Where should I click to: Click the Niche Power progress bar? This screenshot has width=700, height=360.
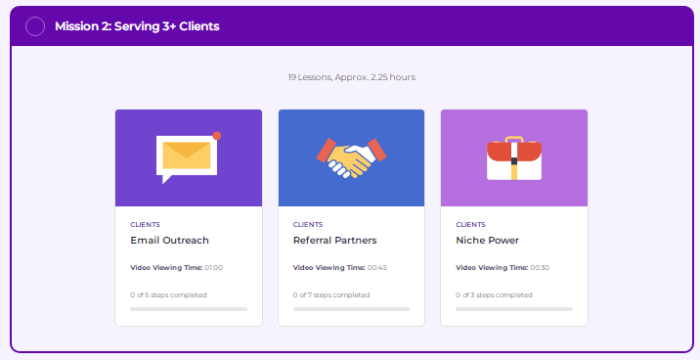514,309
